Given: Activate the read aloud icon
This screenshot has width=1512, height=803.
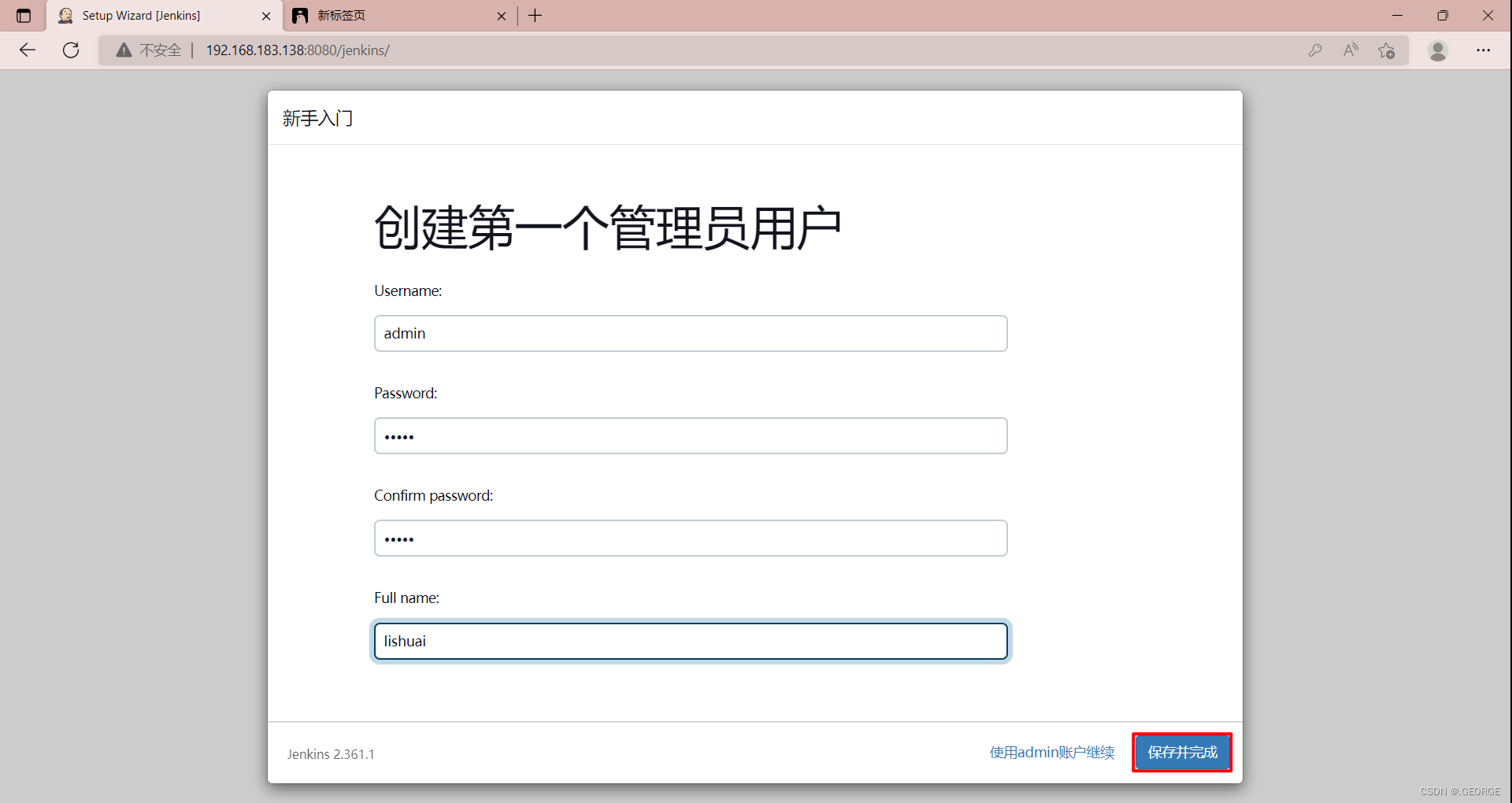Looking at the screenshot, I should point(1351,50).
